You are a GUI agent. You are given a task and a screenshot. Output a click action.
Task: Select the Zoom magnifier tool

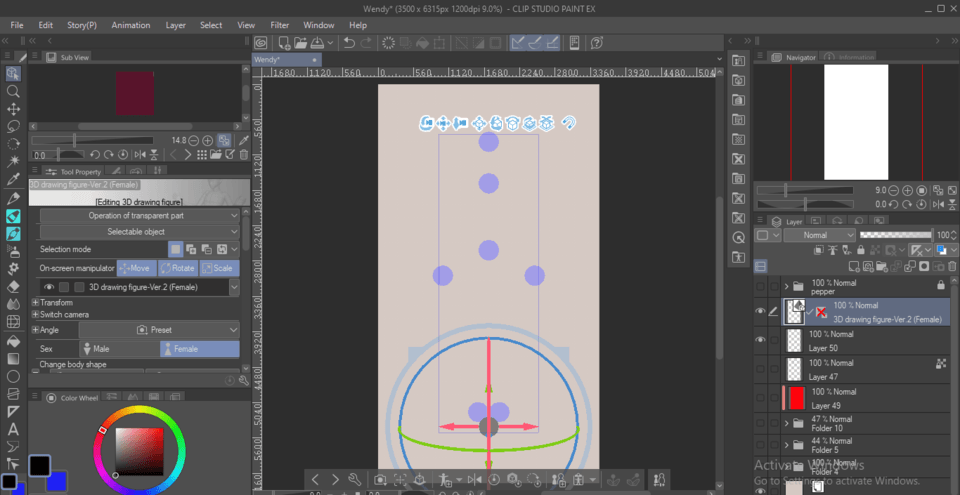click(x=13, y=92)
